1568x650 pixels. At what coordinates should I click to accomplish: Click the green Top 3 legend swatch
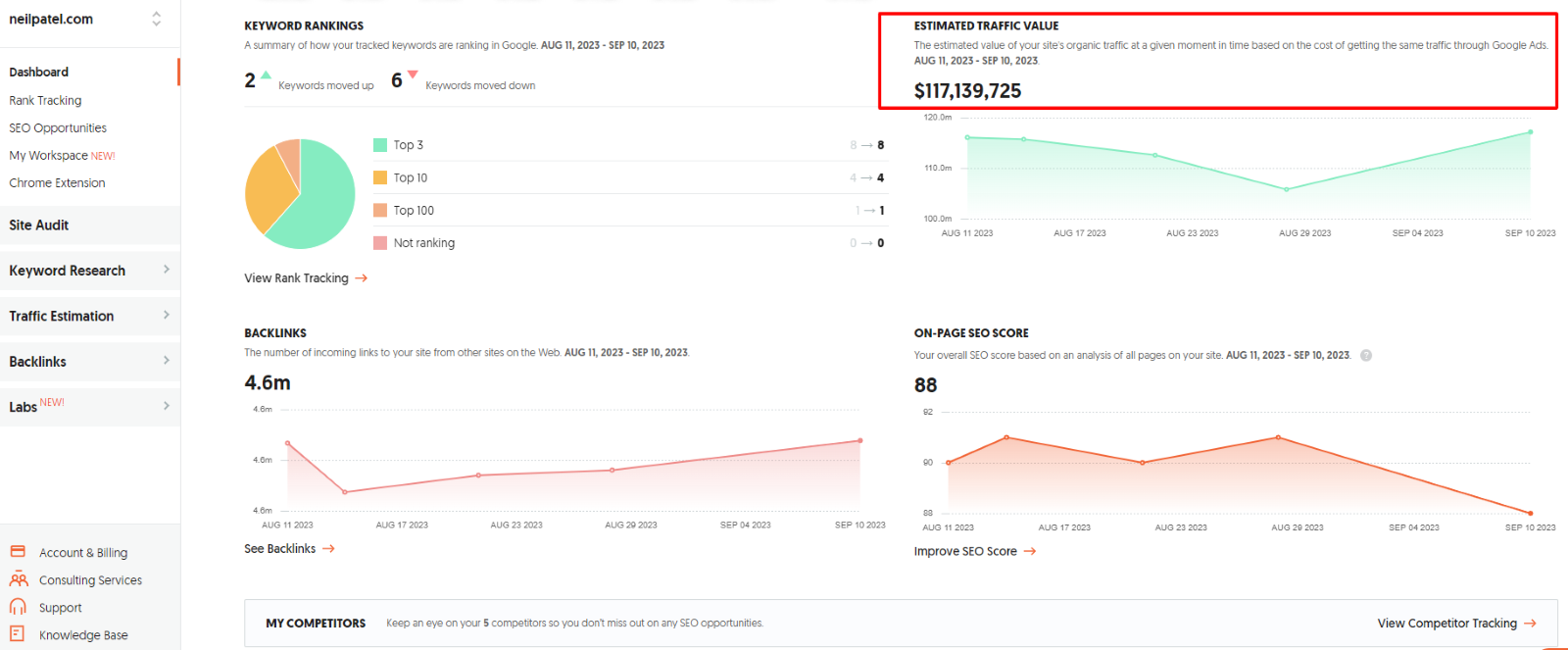pyautogui.click(x=380, y=145)
